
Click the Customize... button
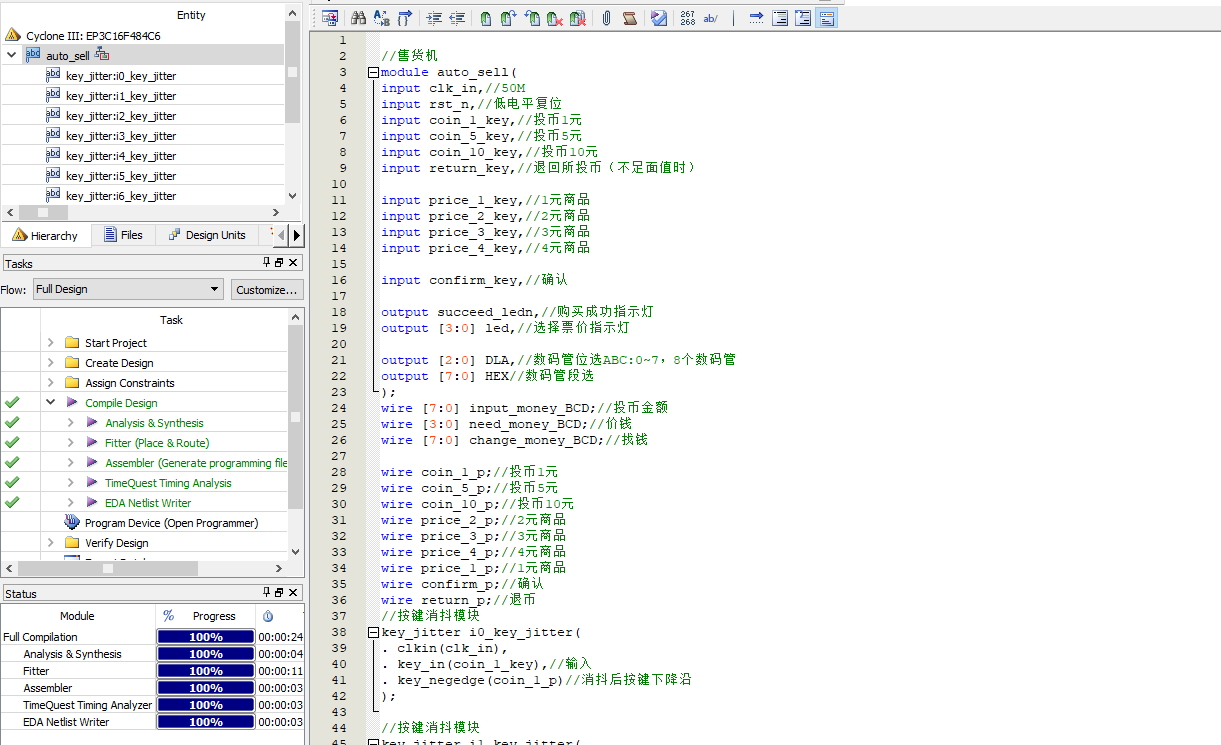(267, 290)
